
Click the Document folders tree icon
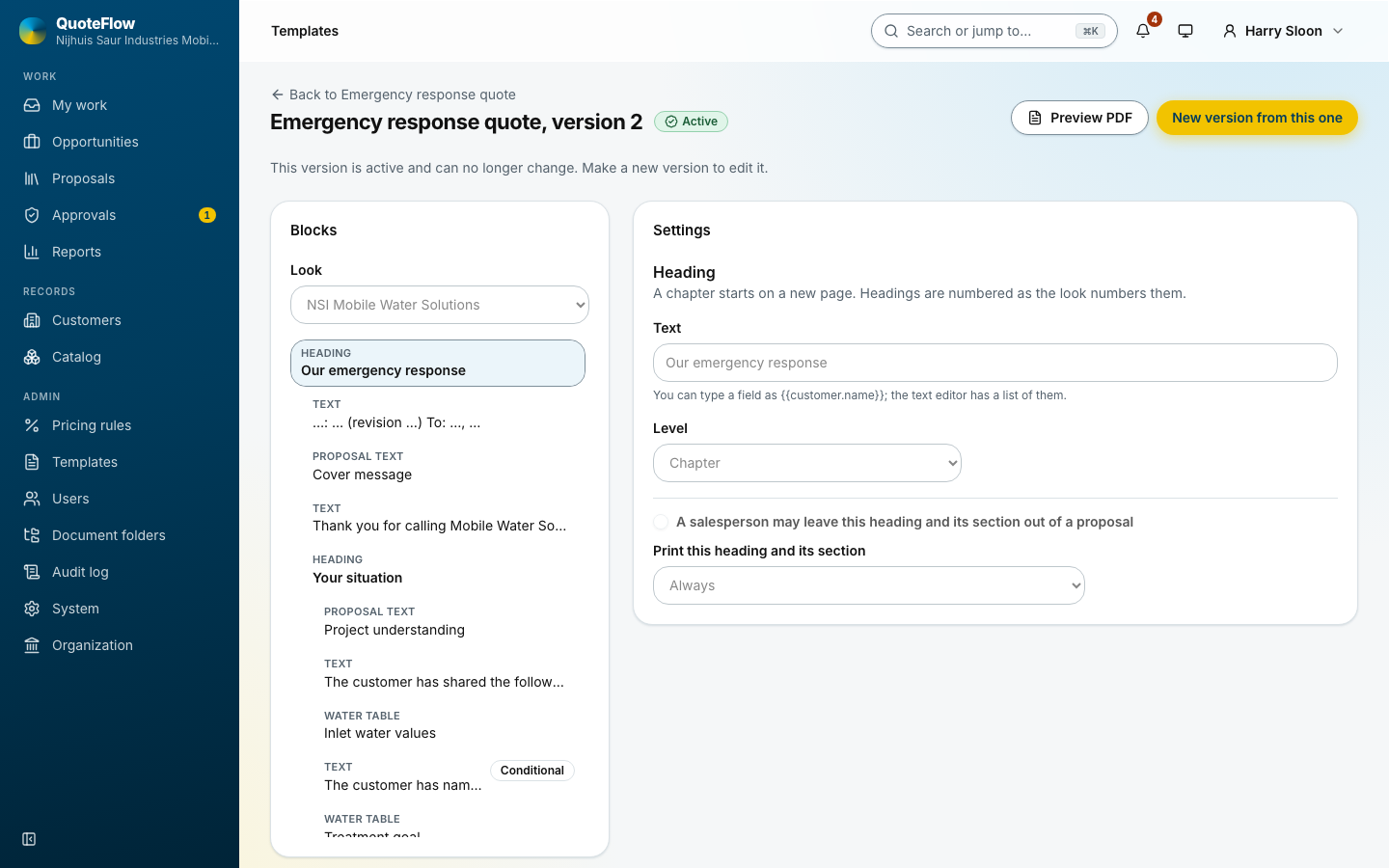tap(32, 535)
